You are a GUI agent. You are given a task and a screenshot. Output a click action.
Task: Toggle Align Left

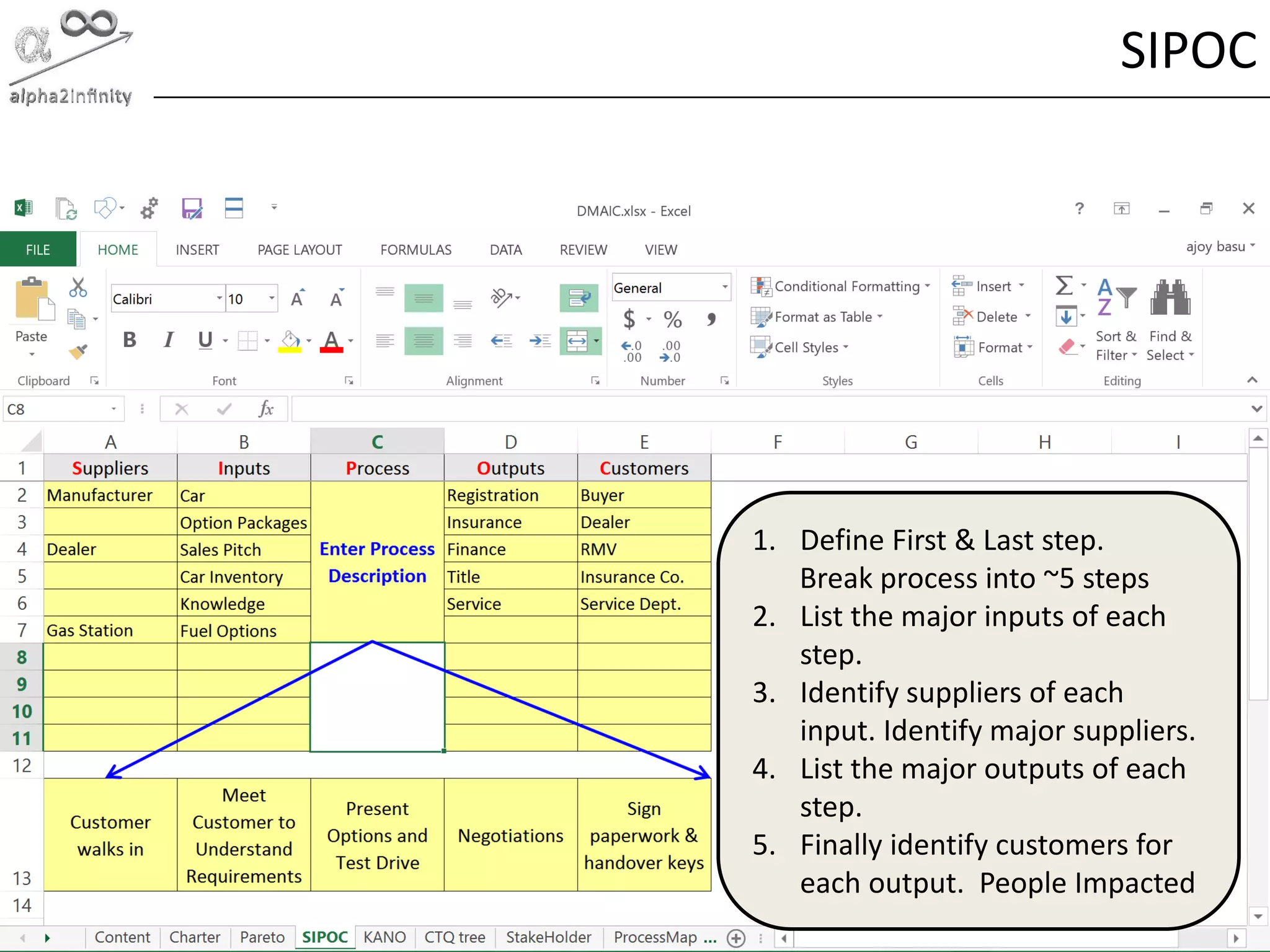point(385,340)
